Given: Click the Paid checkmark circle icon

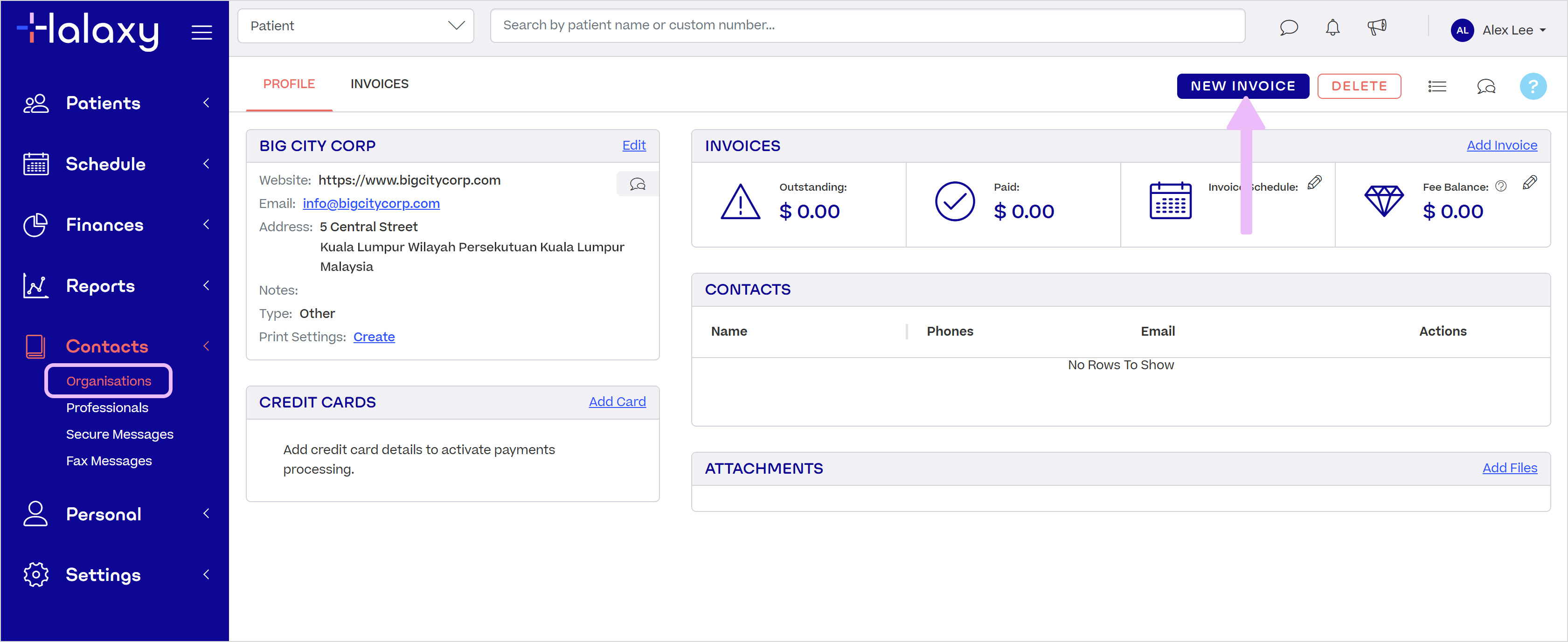Looking at the screenshot, I should [954, 201].
